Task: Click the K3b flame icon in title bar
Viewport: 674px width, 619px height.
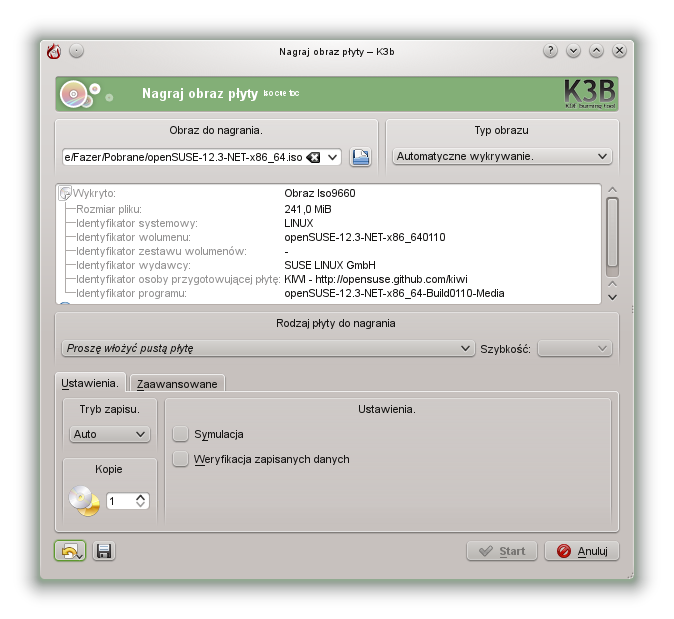Action: pos(54,51)
